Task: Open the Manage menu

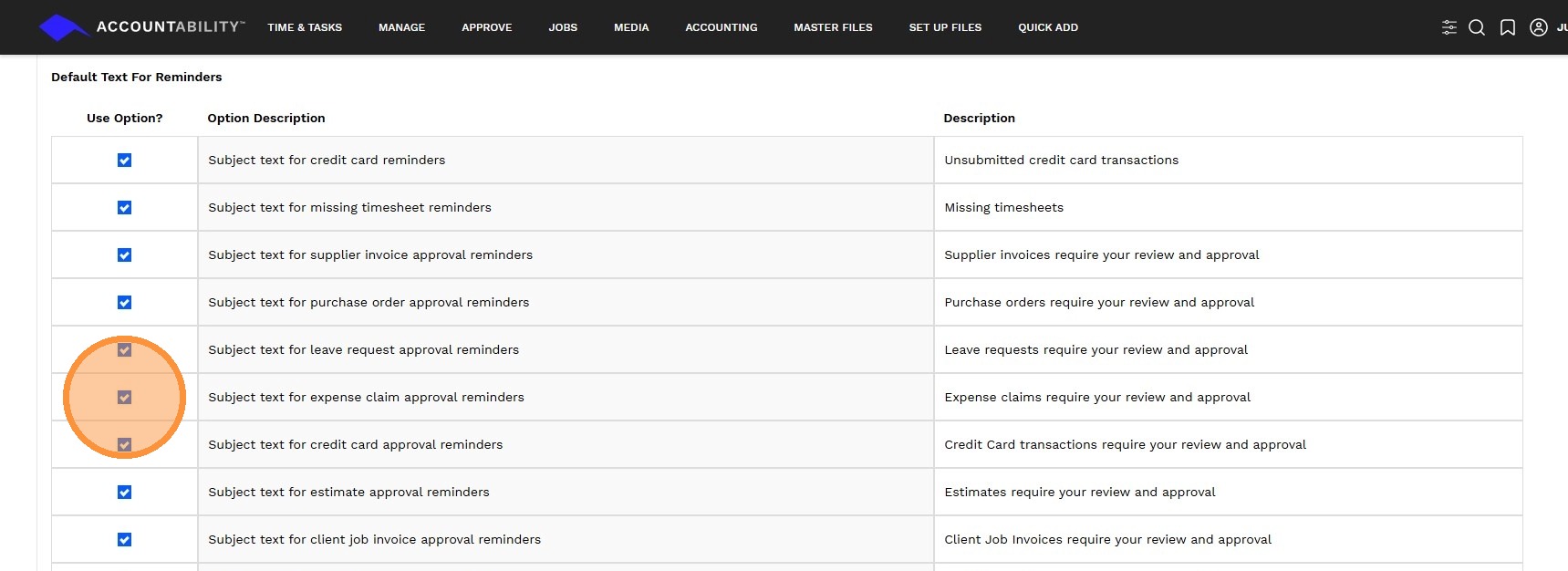Action: 401,27
